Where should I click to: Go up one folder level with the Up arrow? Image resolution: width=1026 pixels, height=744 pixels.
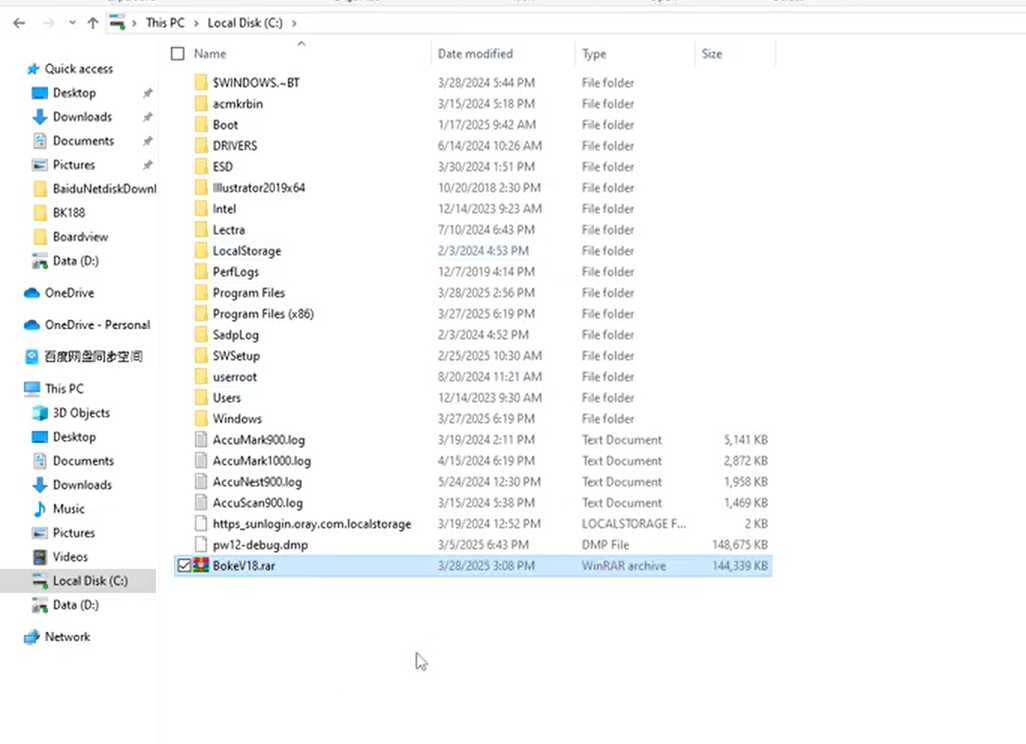tap(93, 23)
